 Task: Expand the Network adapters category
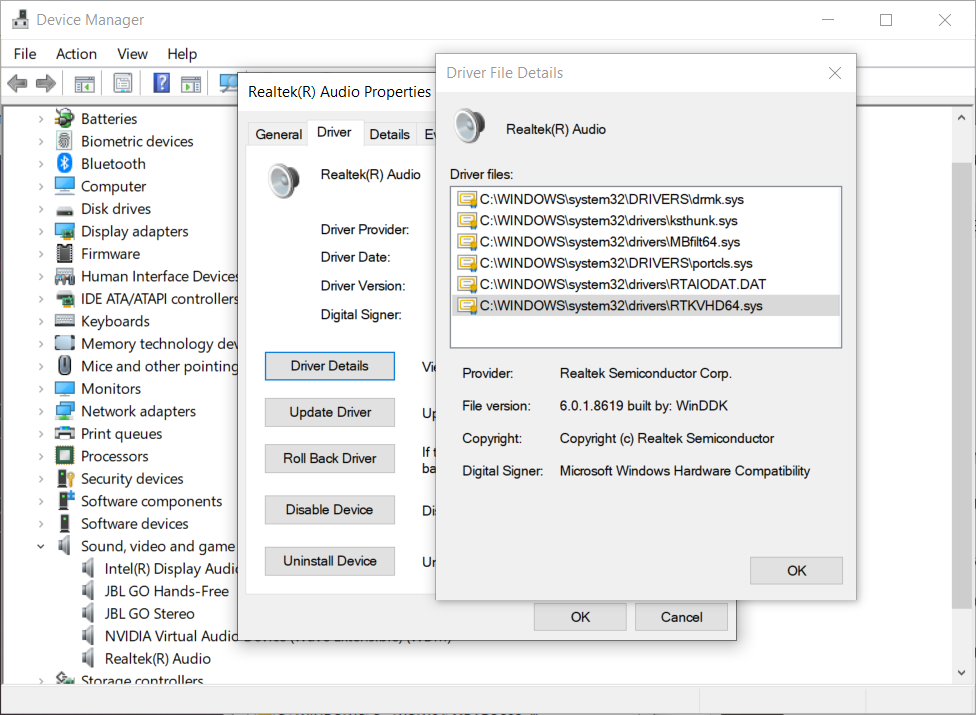coord(41,411)
